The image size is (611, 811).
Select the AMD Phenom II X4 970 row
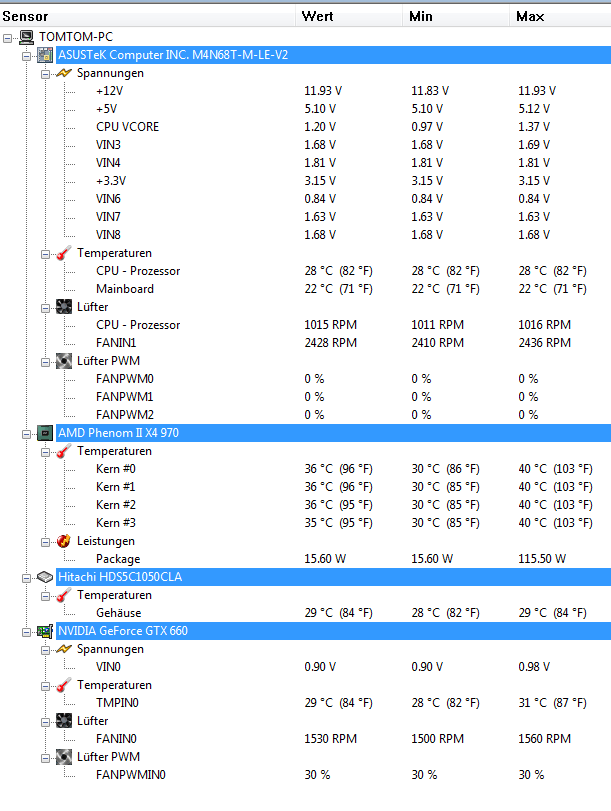point(333,433)
